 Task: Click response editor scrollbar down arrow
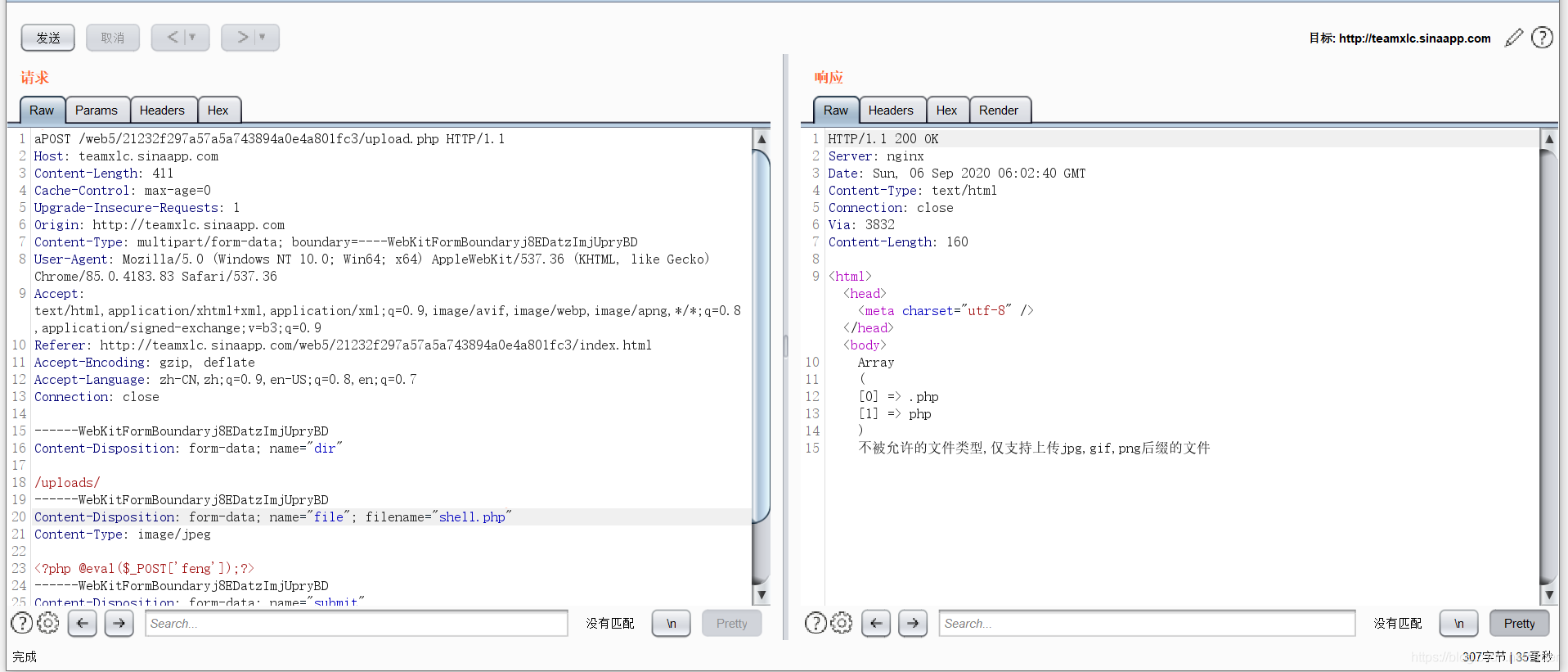pyautogui.click(x=1548, y=595)
